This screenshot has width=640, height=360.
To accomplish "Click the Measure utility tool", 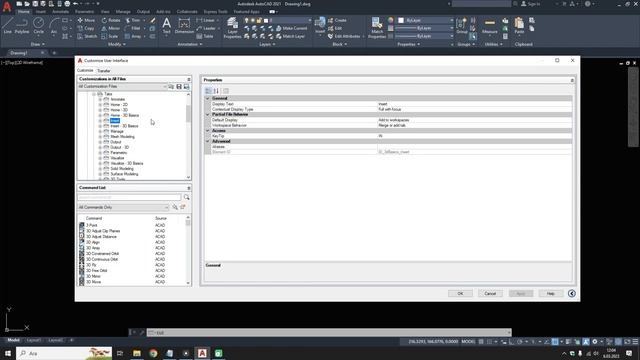I will [489, 25].
